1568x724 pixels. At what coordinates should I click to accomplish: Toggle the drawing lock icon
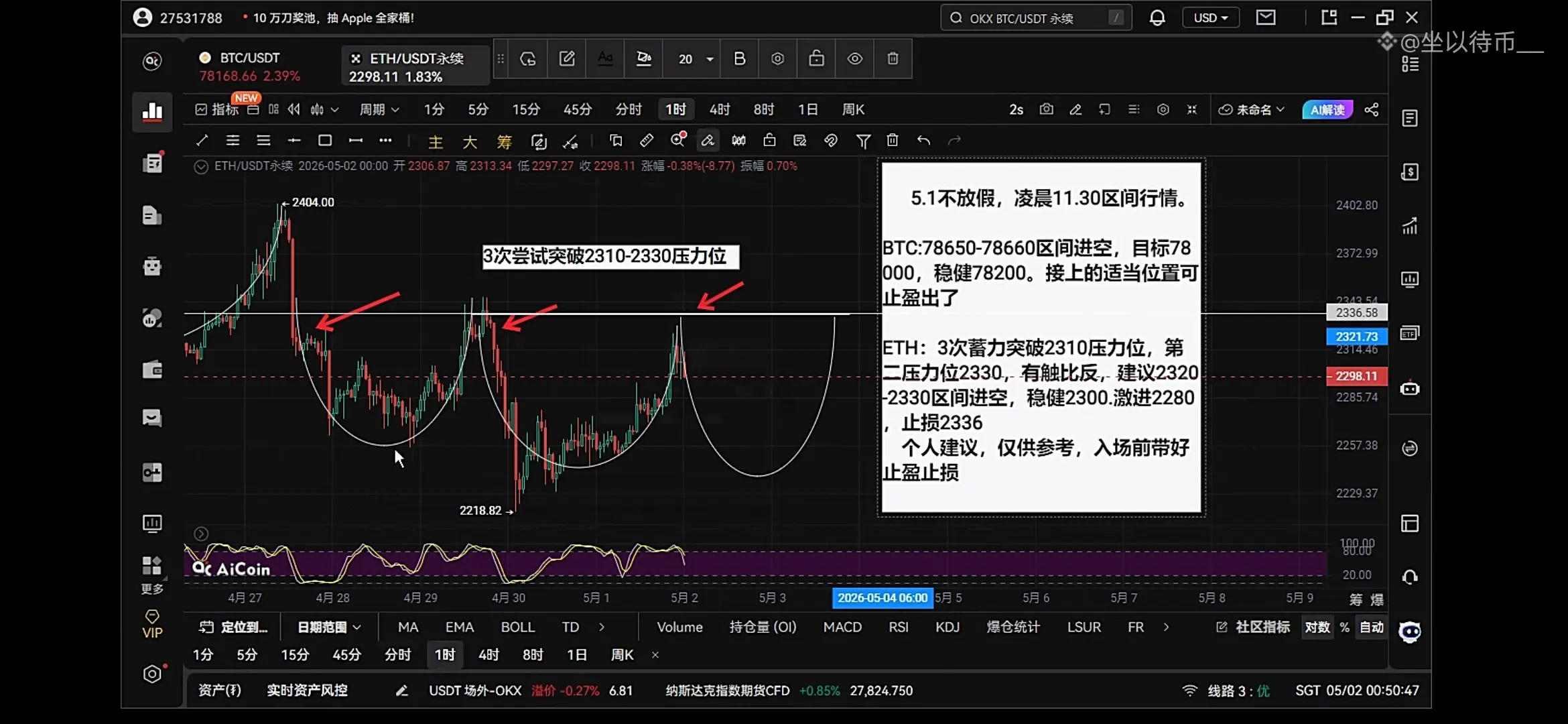[x=816, y=59]
